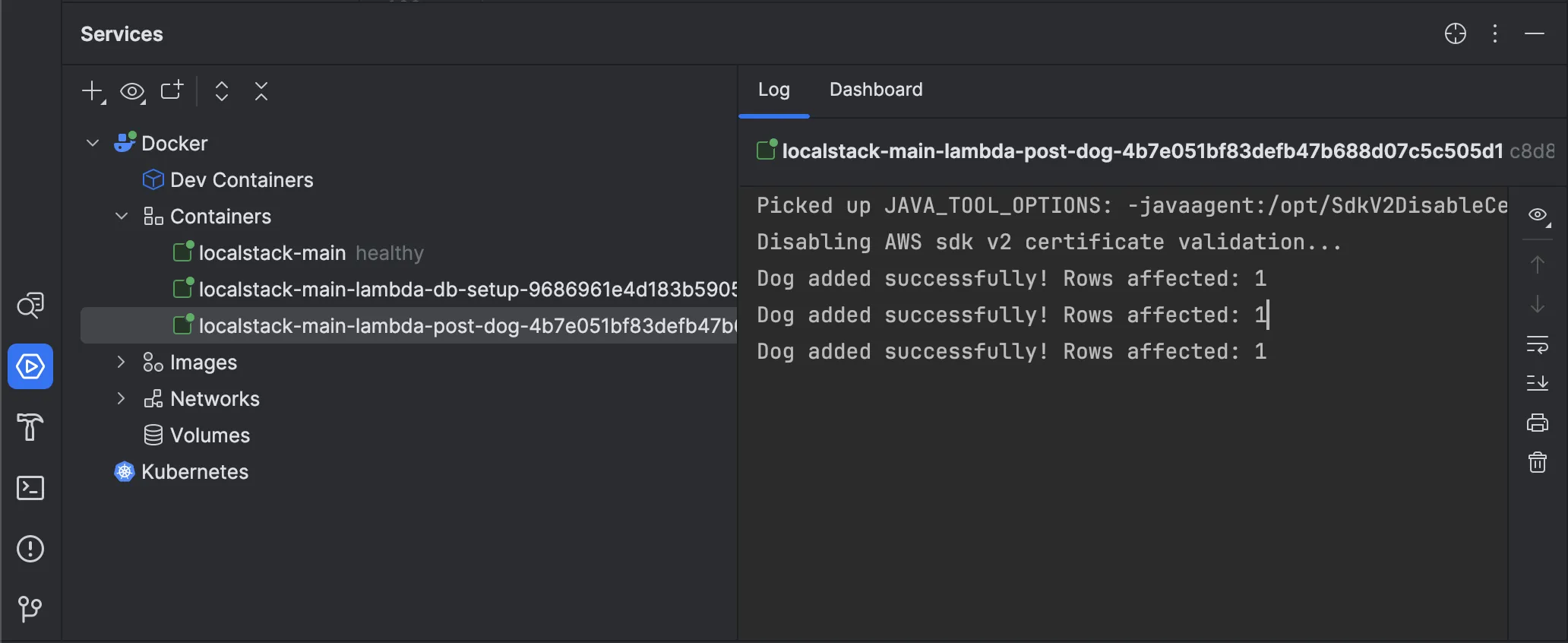Image resolution: width=1568 pixels, height=643 pixels.
Task: Toggle soft-wrap in the log console
Action: click(x=1537, y=344)
